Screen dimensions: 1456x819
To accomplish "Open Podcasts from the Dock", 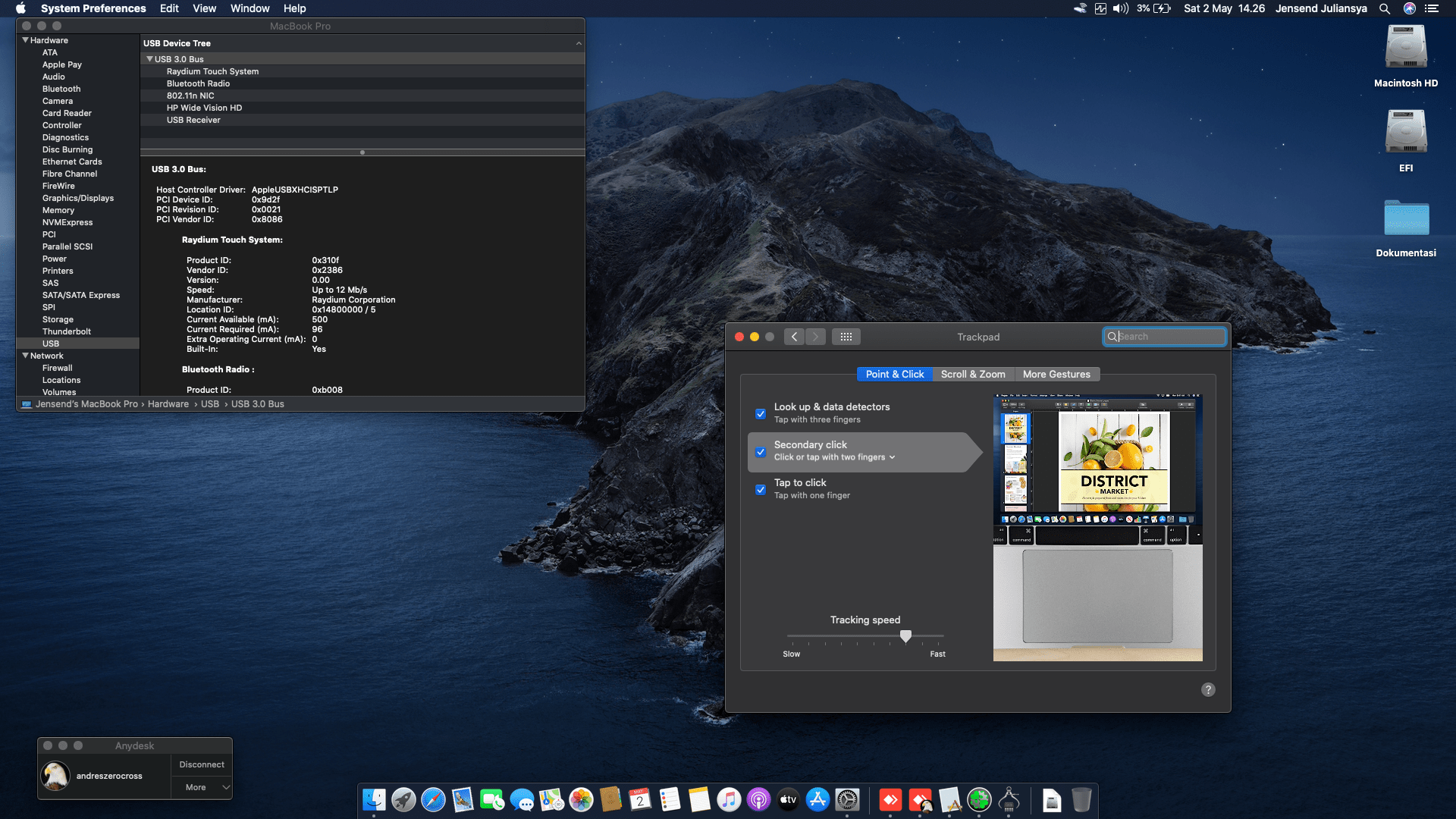I will 758,799.
